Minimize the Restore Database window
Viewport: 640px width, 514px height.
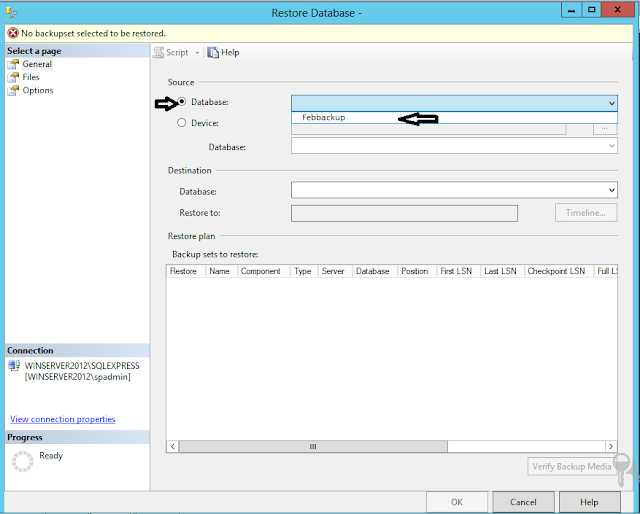[x=571, y=10]
